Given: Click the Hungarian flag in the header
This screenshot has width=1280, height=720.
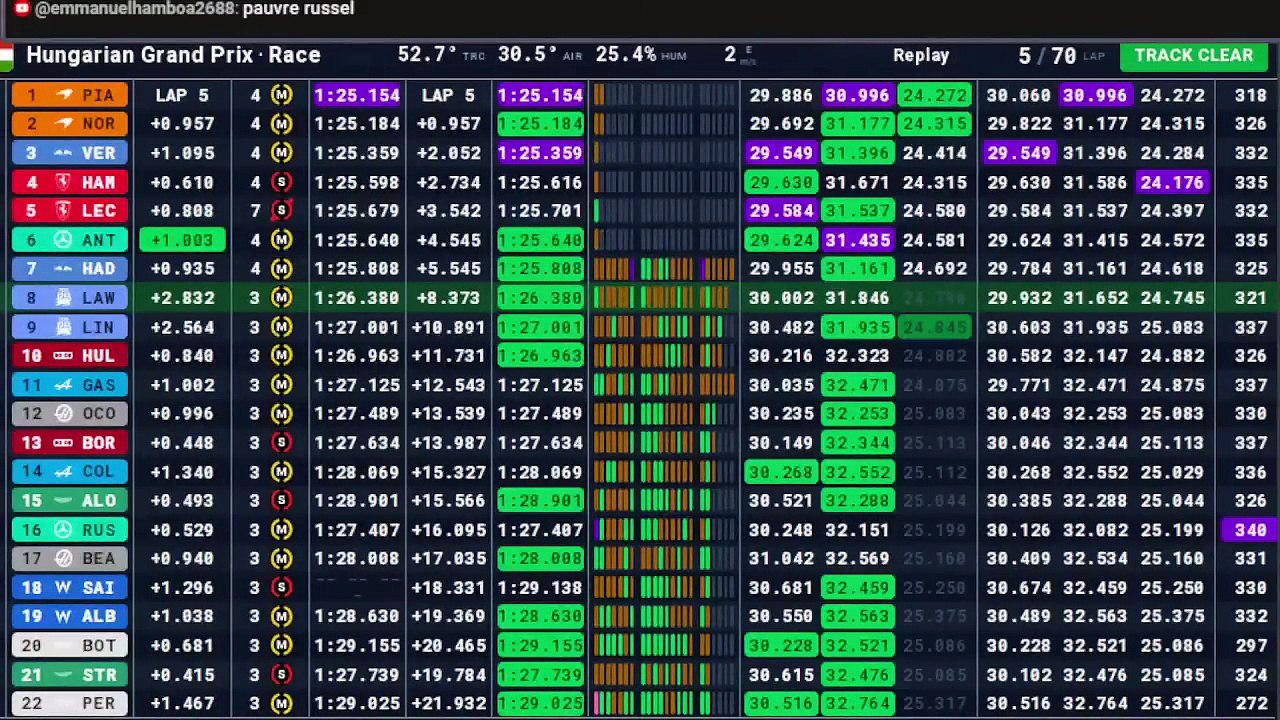Looking at the screenshot, I should tap(6, 56).
